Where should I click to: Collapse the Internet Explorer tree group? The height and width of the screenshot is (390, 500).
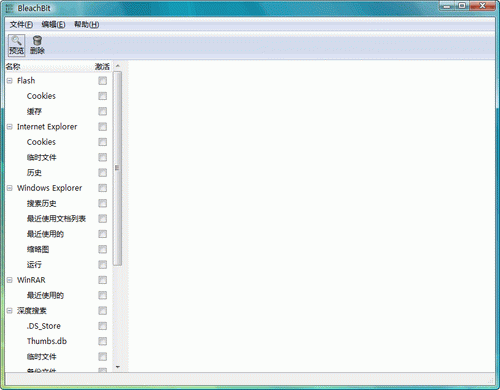click(10, 127)
